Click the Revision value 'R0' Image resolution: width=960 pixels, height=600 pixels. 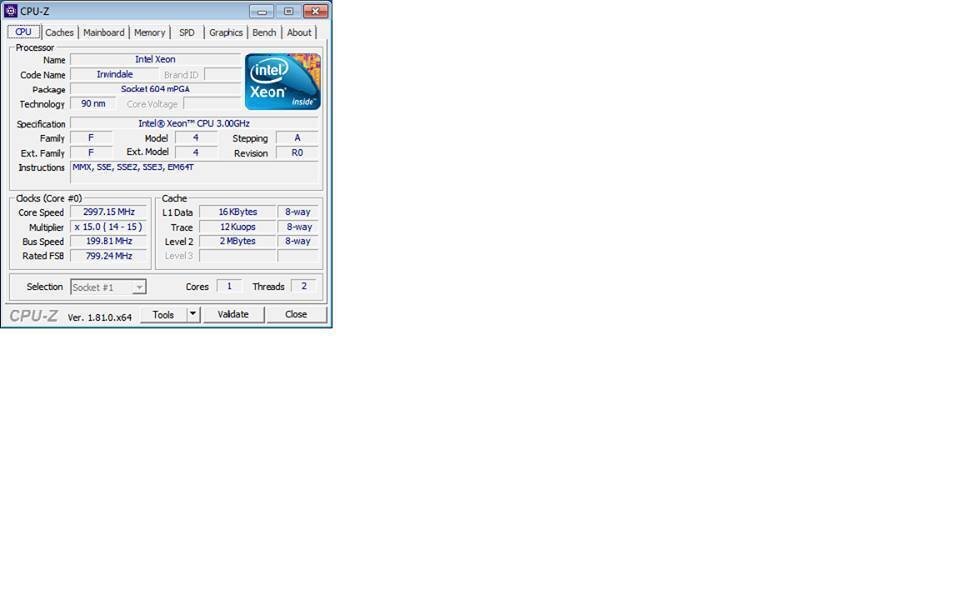tap(298, 152)
